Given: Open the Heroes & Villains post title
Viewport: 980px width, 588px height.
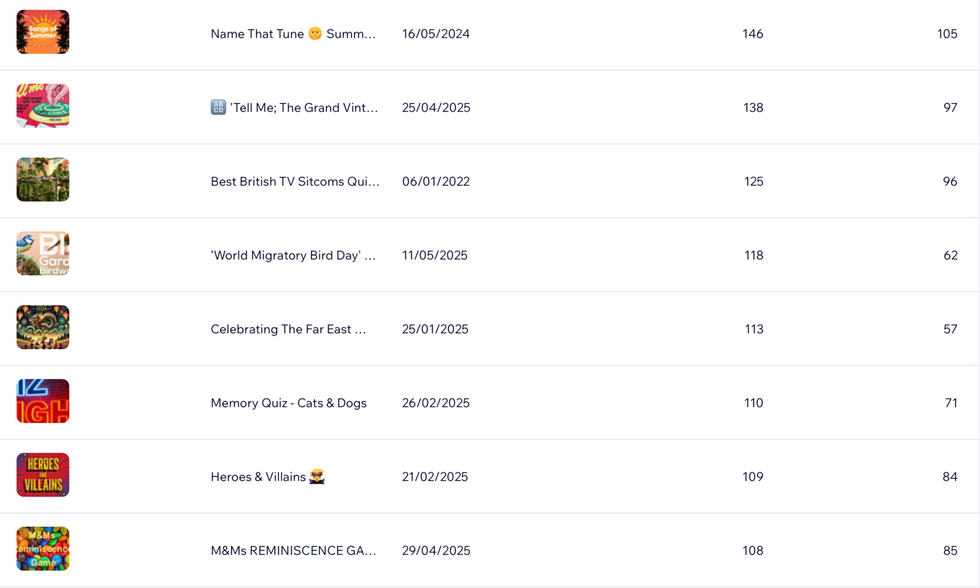Looking at the screenshot, I should pyautogui.click(x=258, y=477).
